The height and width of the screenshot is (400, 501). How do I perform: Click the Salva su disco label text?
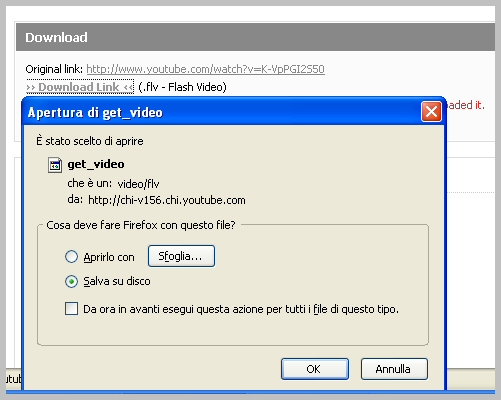click(117, 281)
